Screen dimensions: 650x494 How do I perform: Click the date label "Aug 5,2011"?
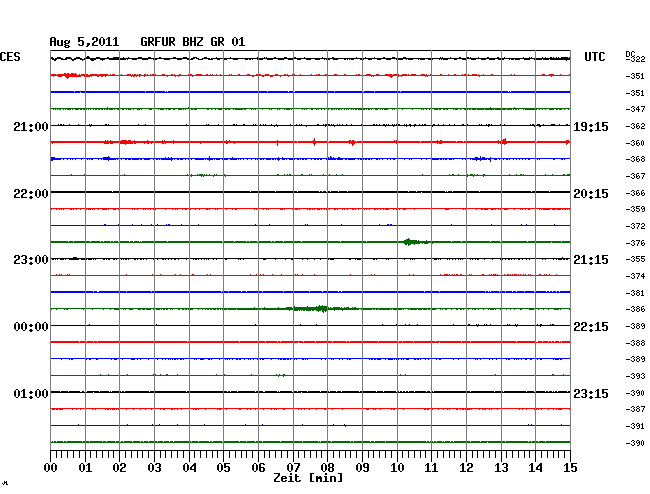pos(84,42)
